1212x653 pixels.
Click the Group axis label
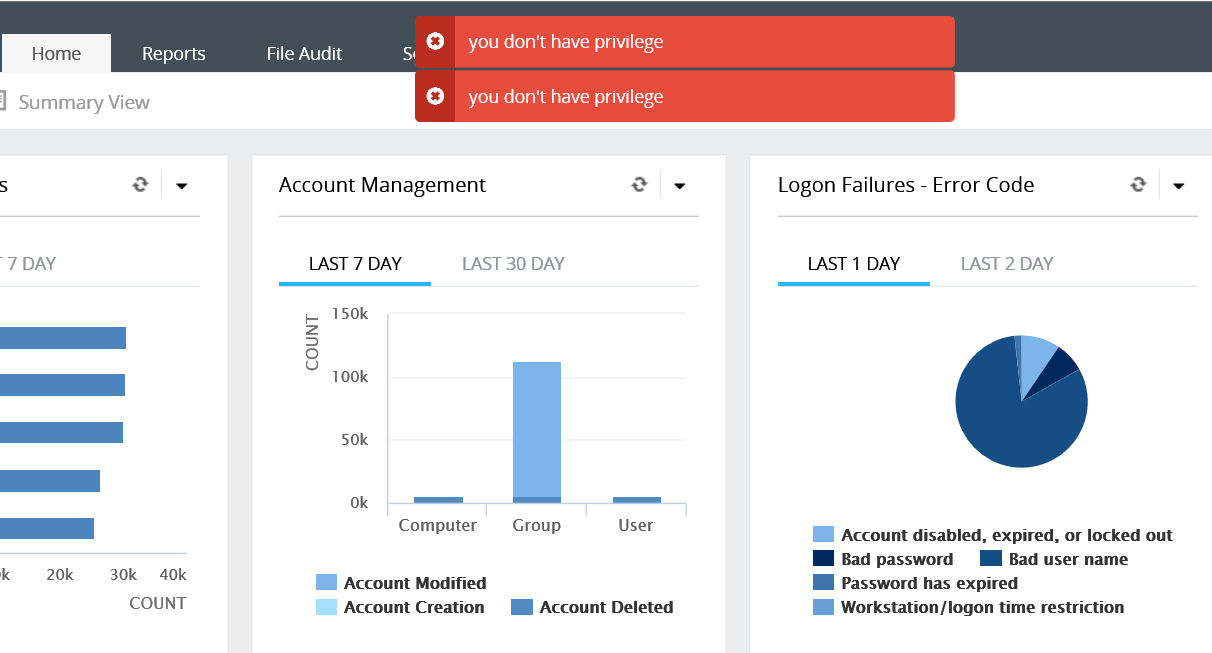(x=537, y=525)
